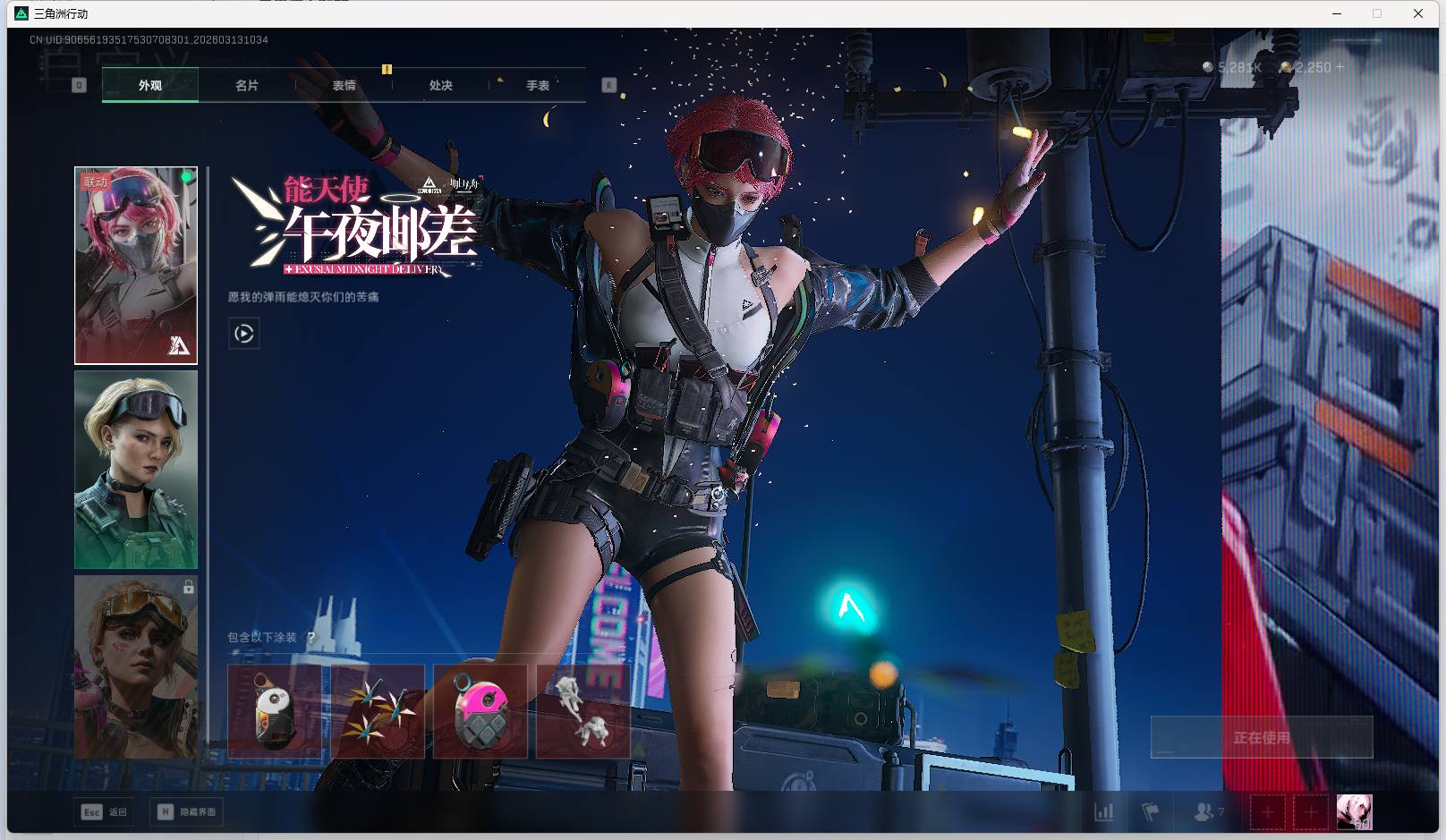Click the 正在使用 button
The width and height of the screenshot is (1446, 840).
pos(1261,737)
